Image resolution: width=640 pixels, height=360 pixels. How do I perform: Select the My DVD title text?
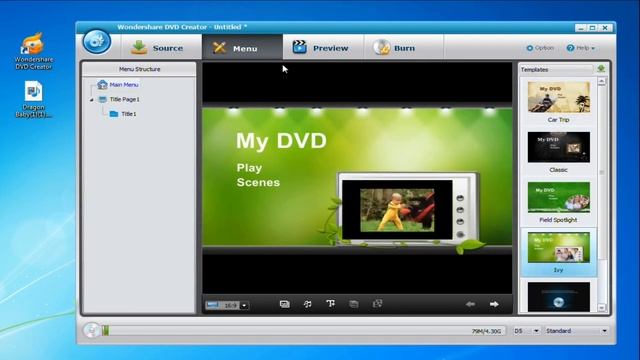tap(281, 141)
